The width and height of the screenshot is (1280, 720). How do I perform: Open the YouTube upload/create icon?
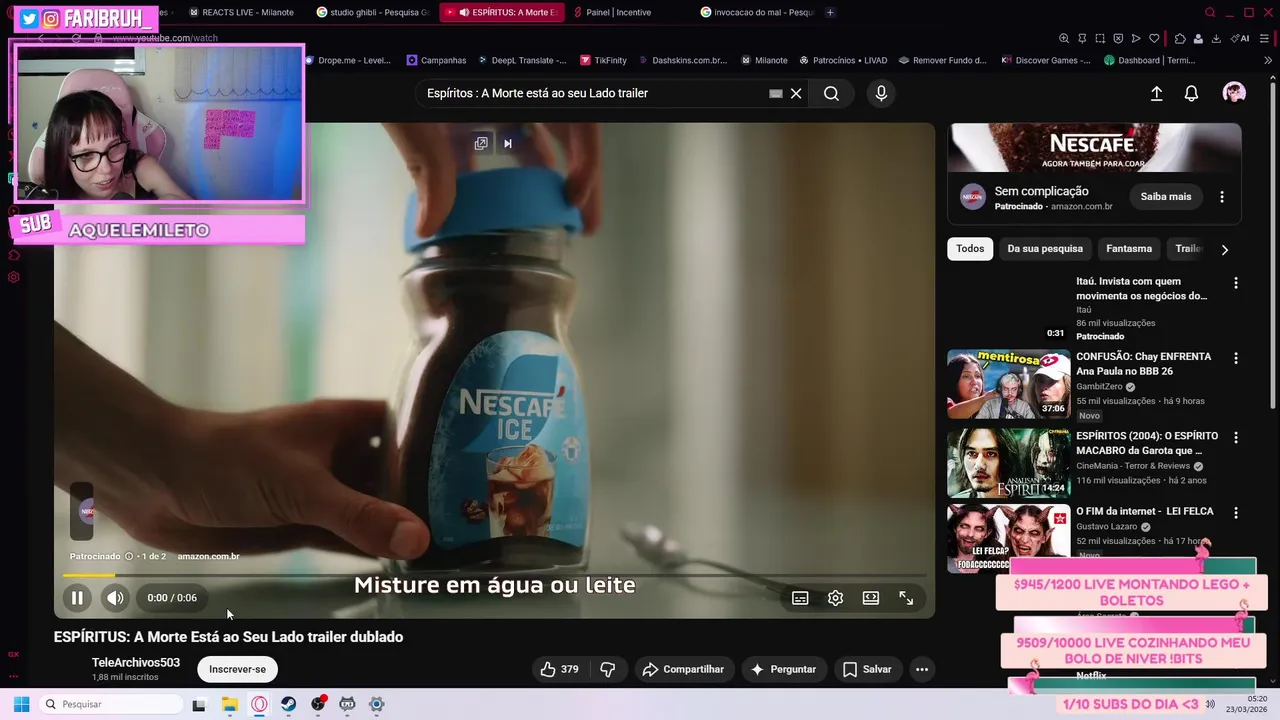tap(1156, 93)
